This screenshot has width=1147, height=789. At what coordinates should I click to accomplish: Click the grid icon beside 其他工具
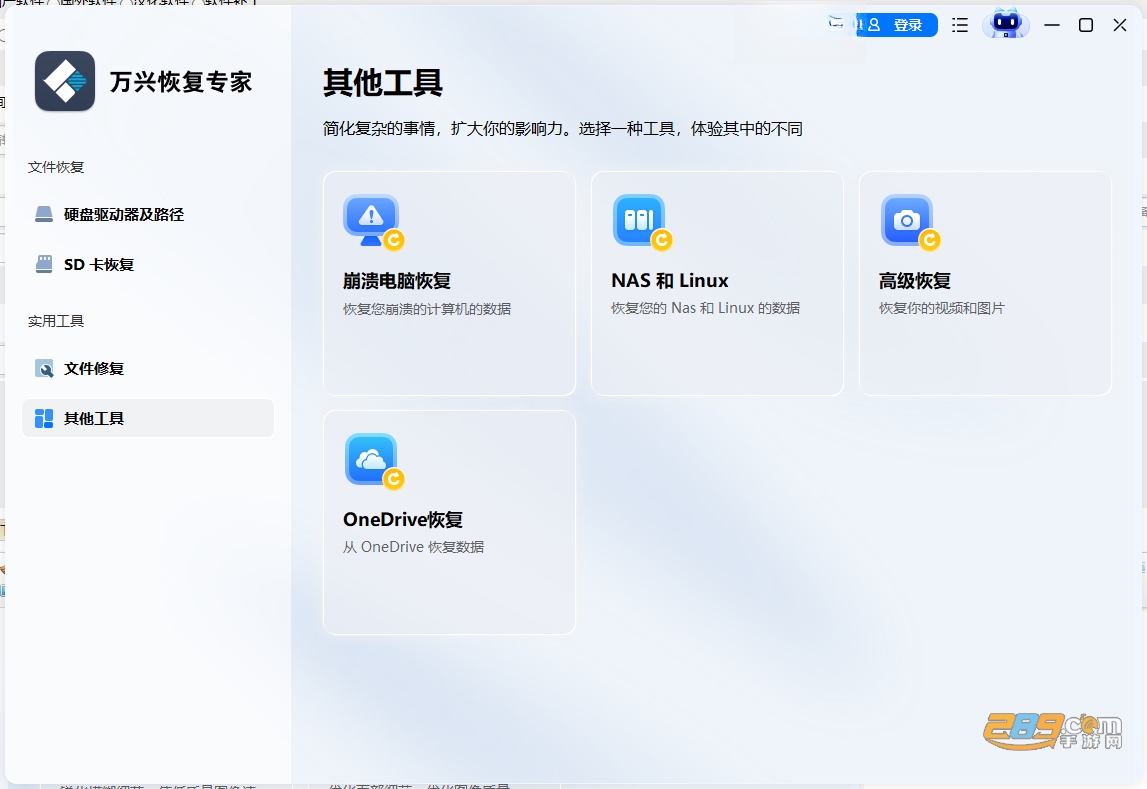[x=44, y=418]
